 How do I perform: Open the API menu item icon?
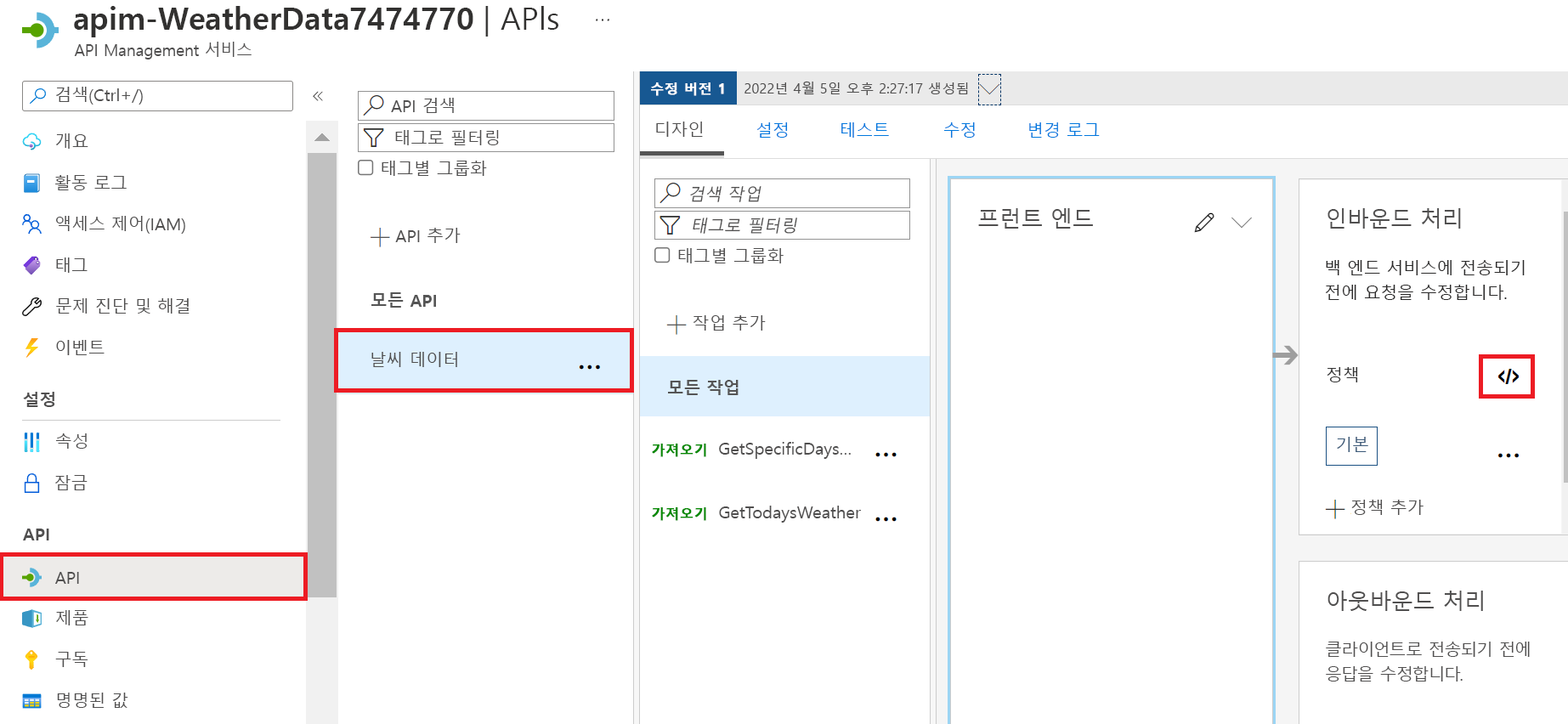point(31,578)
